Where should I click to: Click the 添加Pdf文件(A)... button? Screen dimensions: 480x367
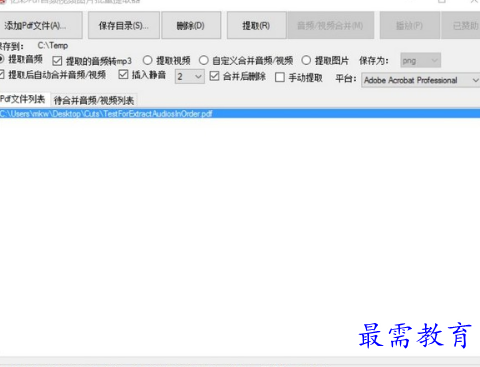(x=40, y=25)
